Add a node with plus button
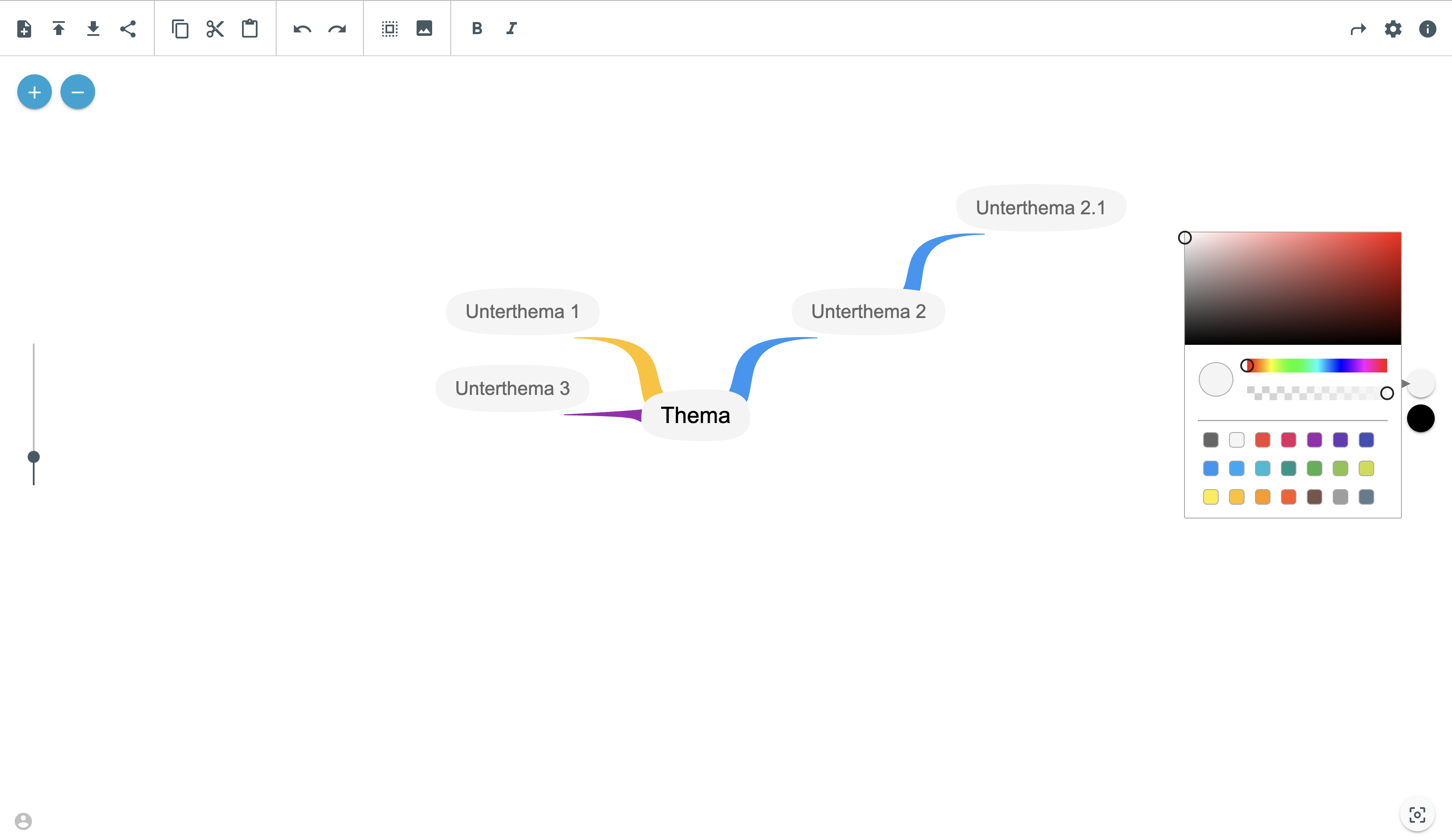This screenshot has width=1452, height=840. click(x=35, y=92)
